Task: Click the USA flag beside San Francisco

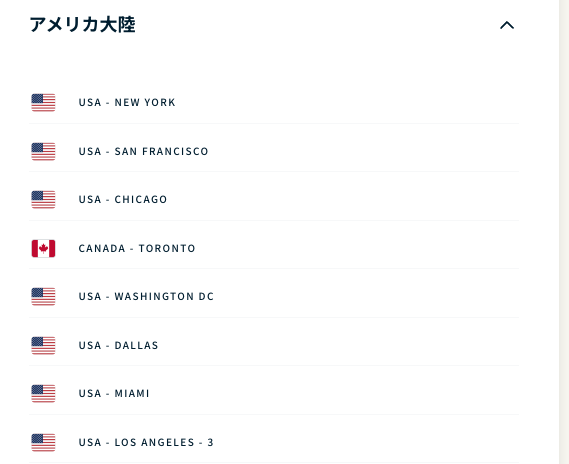Action: point(43,151)
